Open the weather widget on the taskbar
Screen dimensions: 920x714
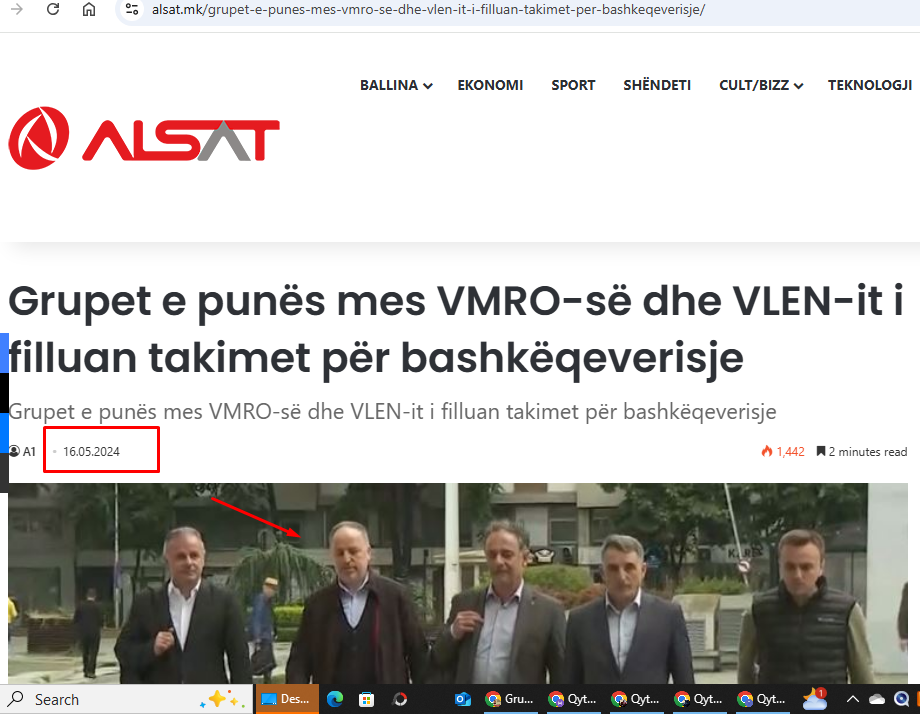pos(815,699)
